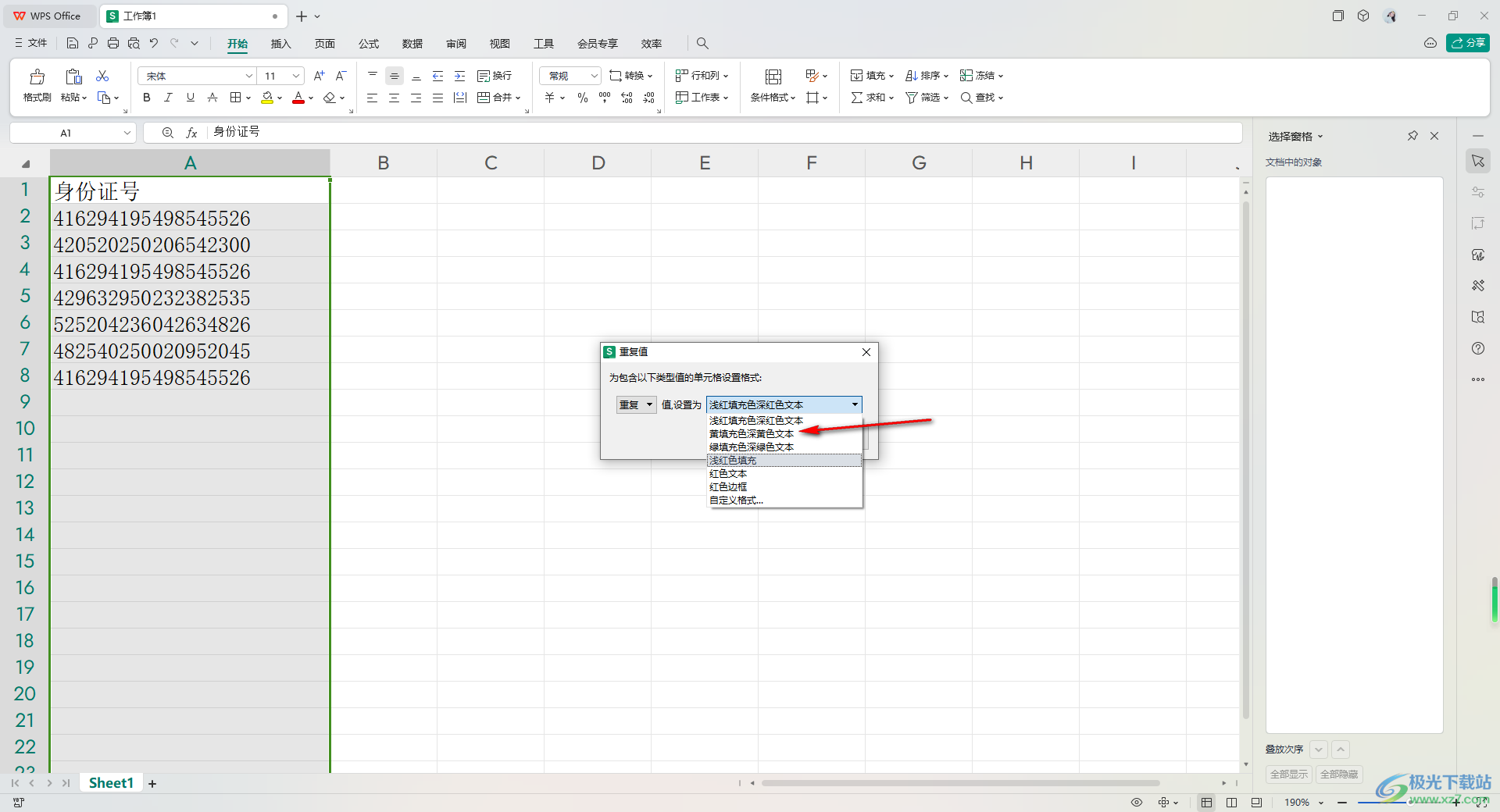The height and width of the screenshot is (812, 1500).
Task: Click the decrease font size icon
Action: 341,76
